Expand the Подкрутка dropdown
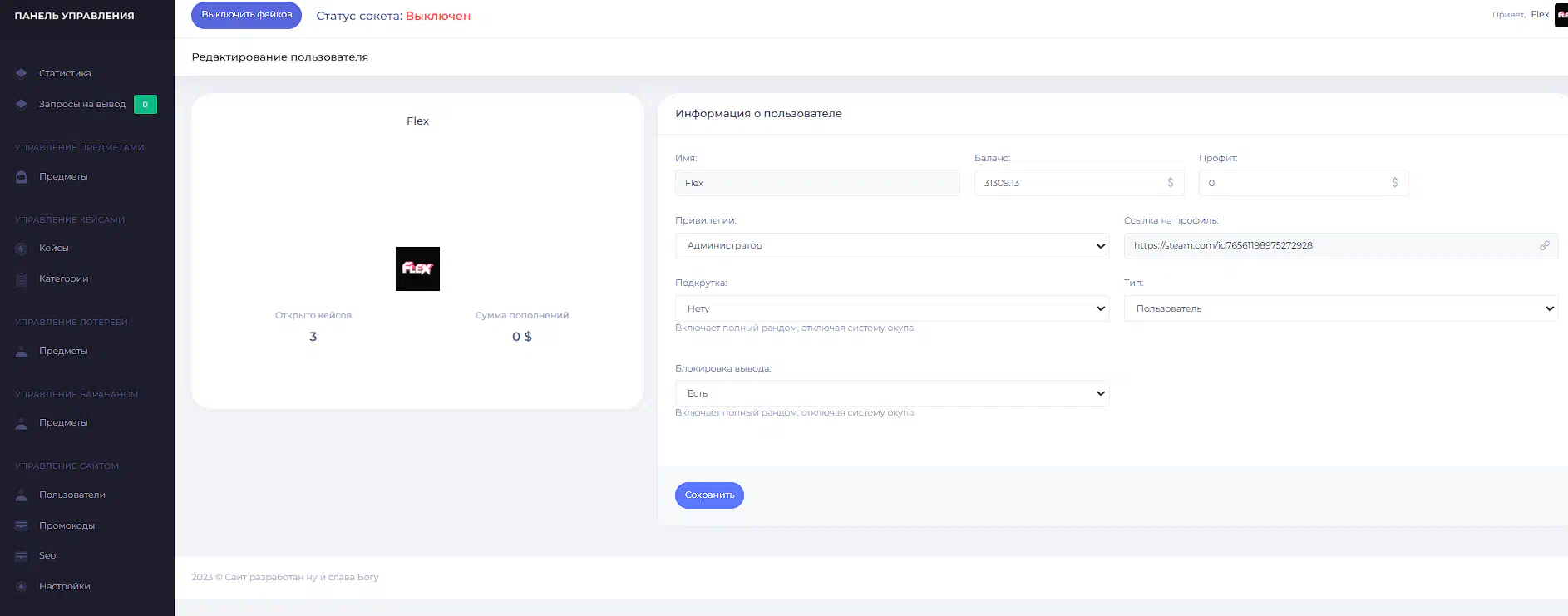 pos(891,308)
